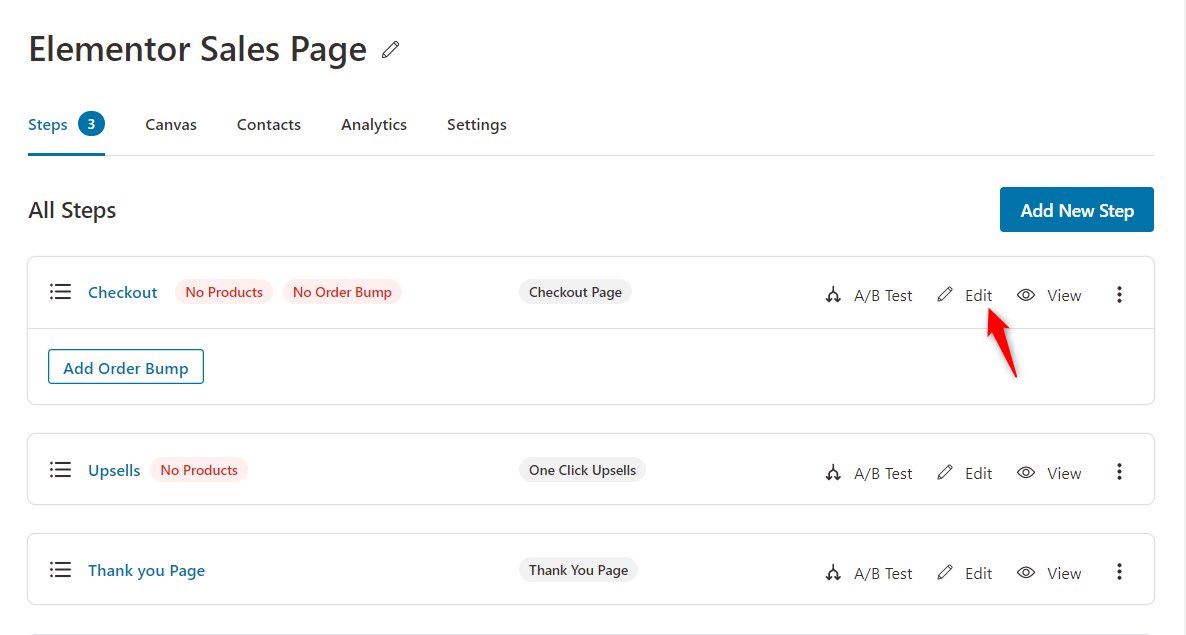Open the Checkout step link
The width and height of the screenshot is (1186, 635).
click(122, 292)
